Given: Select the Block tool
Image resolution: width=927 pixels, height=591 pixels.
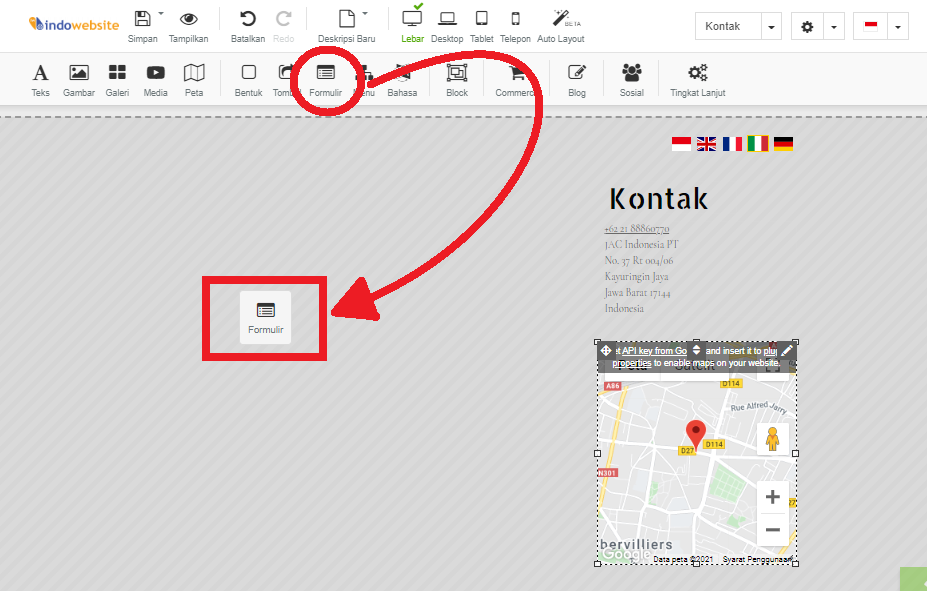Looking at the screenshot, I should [456, 78].
